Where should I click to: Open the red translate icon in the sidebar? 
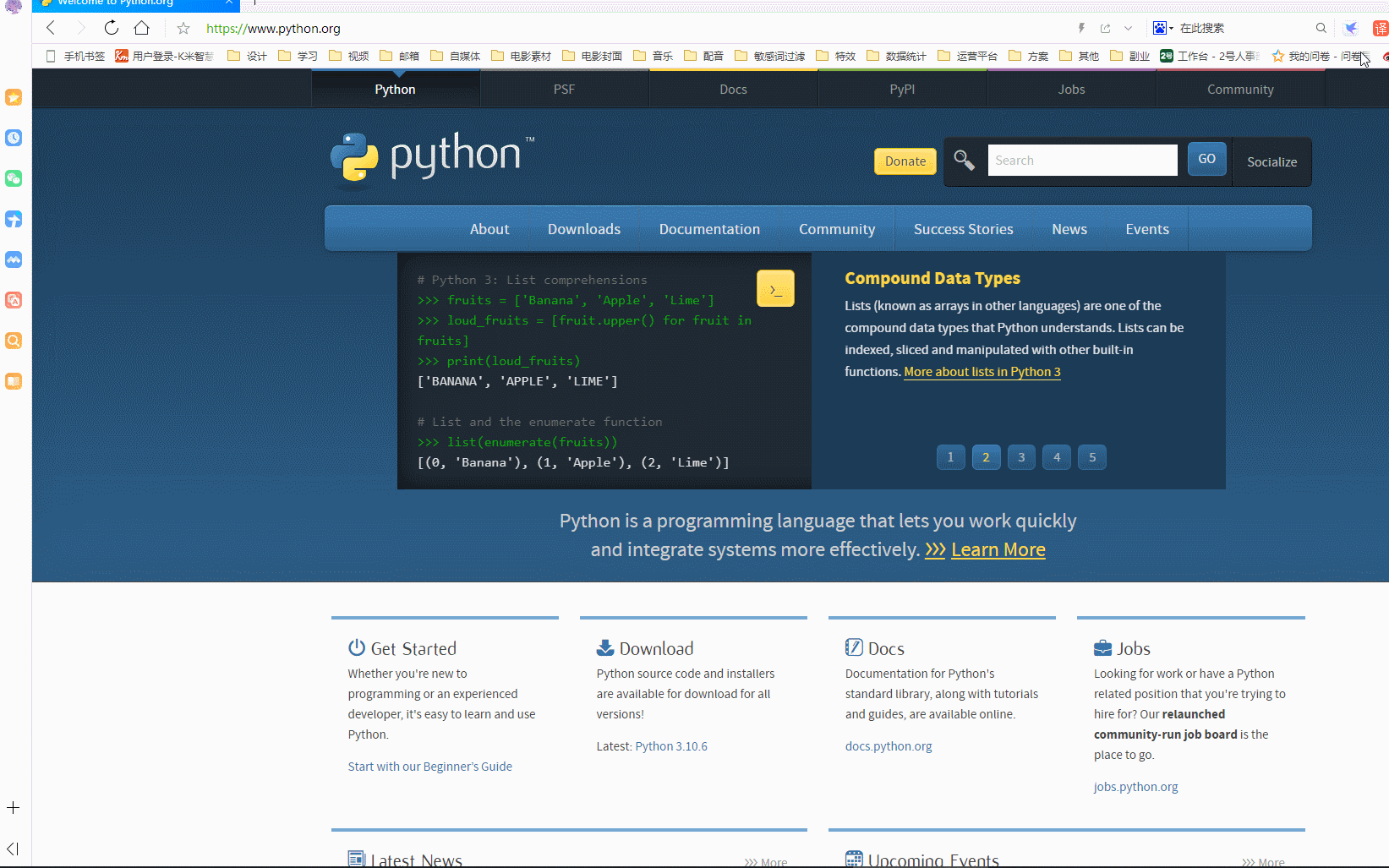[14, 300]
